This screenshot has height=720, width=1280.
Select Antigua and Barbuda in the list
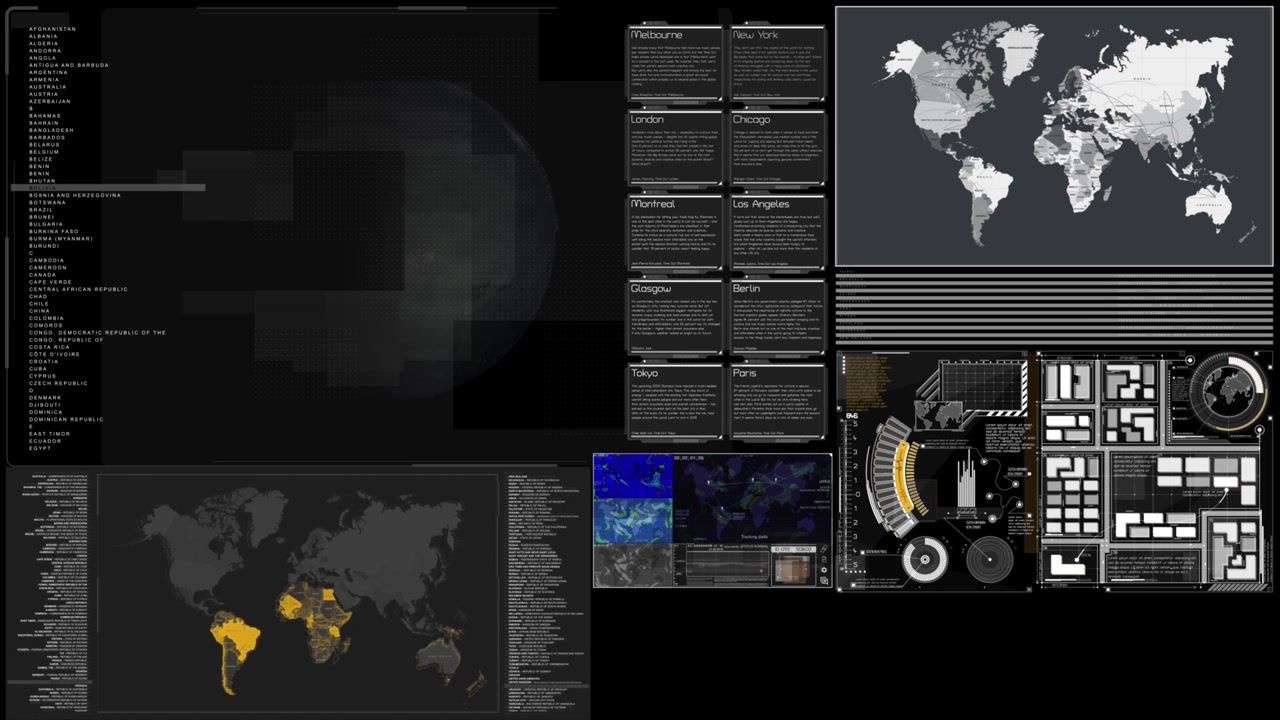69,65
